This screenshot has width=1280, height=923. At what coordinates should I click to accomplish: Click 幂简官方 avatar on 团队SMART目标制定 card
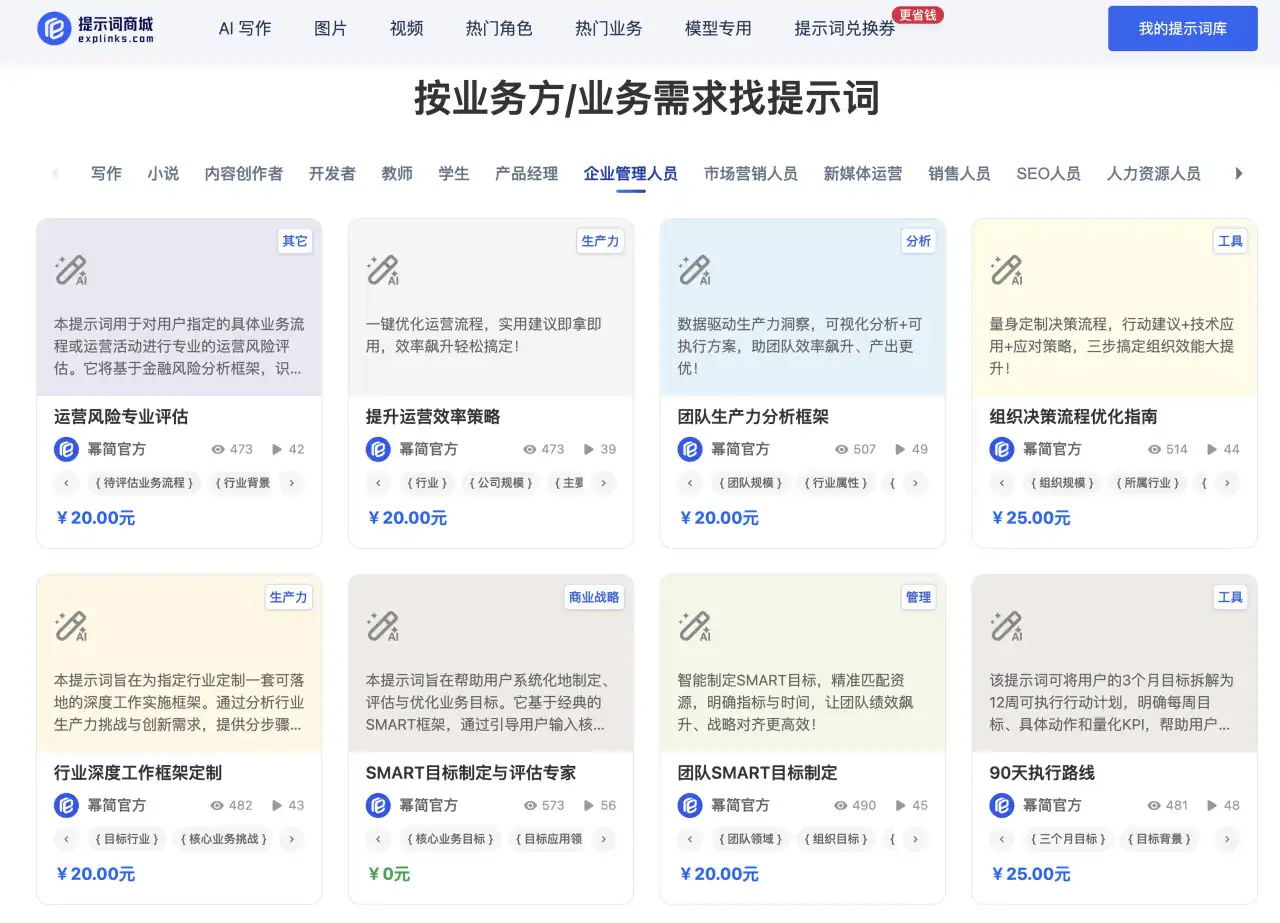click(x=690, y=805)
